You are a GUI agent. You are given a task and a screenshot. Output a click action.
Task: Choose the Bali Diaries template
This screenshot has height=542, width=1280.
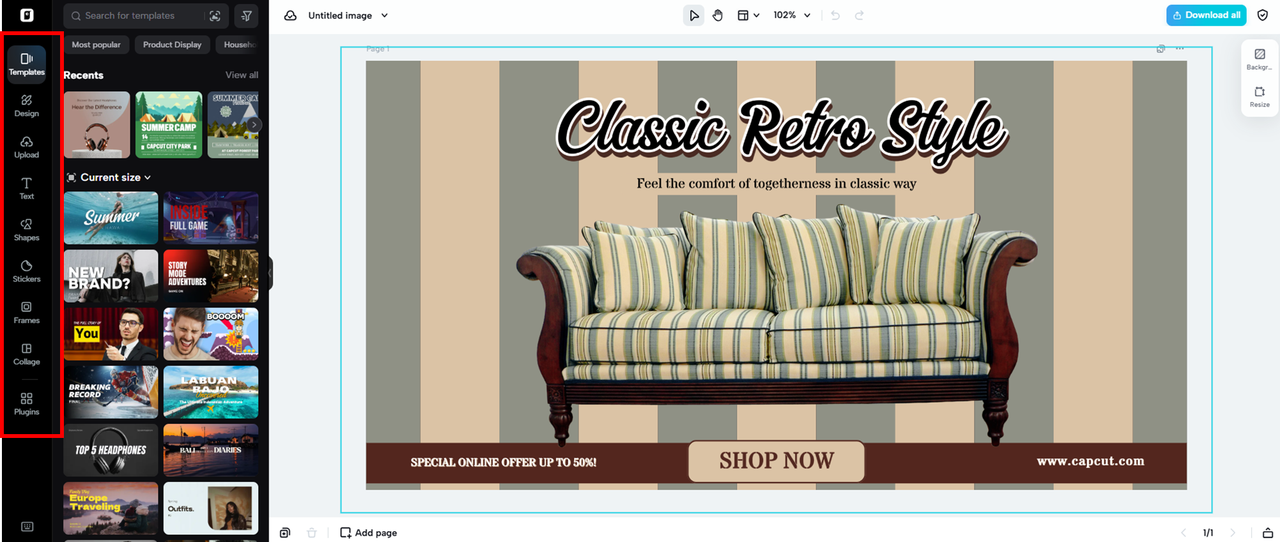point(211,450)
